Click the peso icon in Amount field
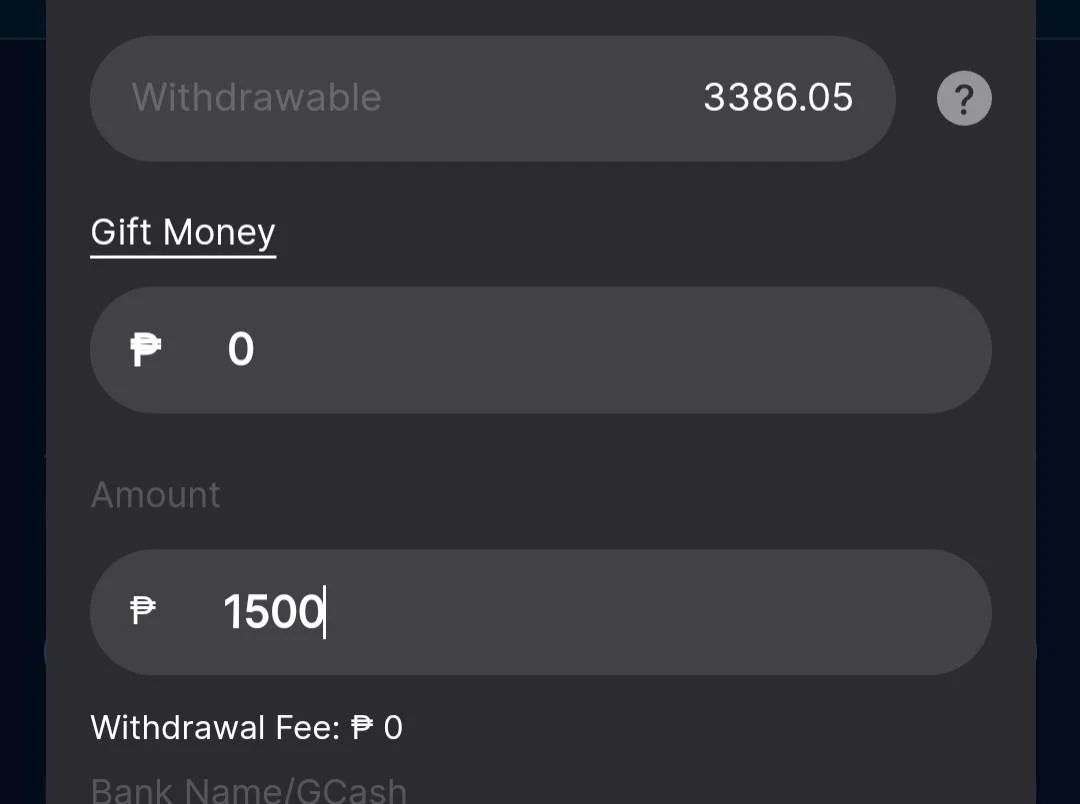The image size is (1080, 804). pyautogui.click(x=143, y=610)
